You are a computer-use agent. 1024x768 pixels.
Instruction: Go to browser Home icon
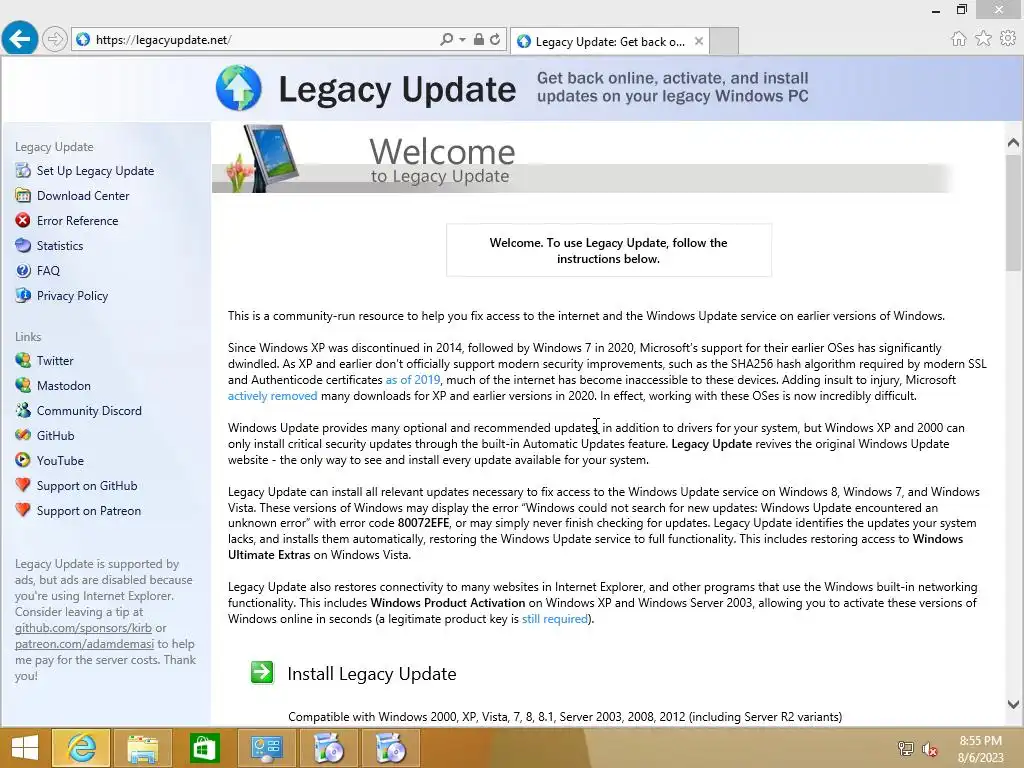click(958, 39)
